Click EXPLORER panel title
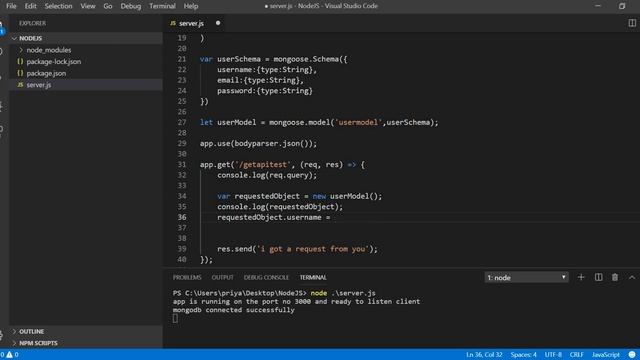The height and width of the screenshot is (360, 640). (x=32, y=23)
